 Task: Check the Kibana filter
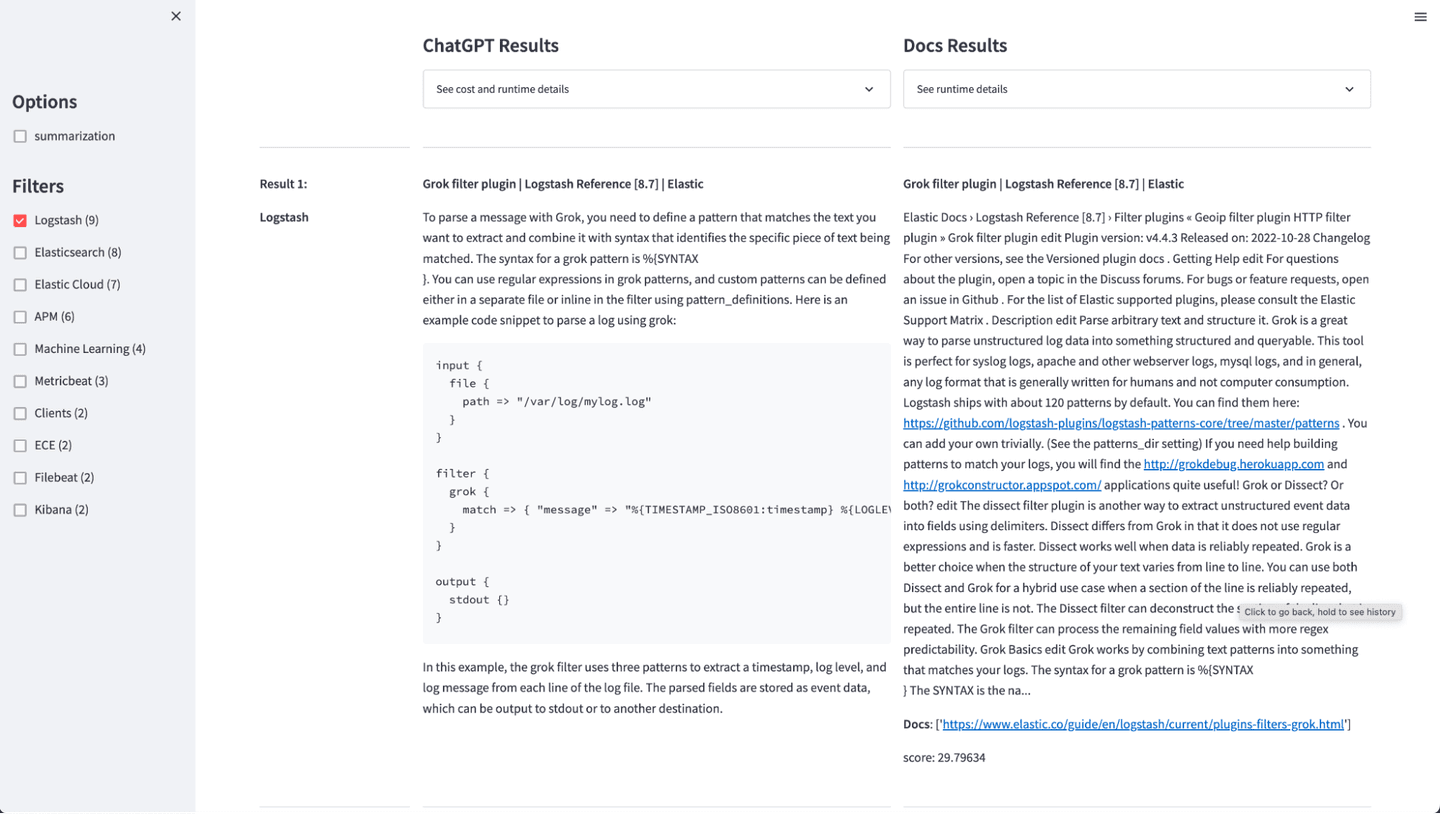click(20, 510)
